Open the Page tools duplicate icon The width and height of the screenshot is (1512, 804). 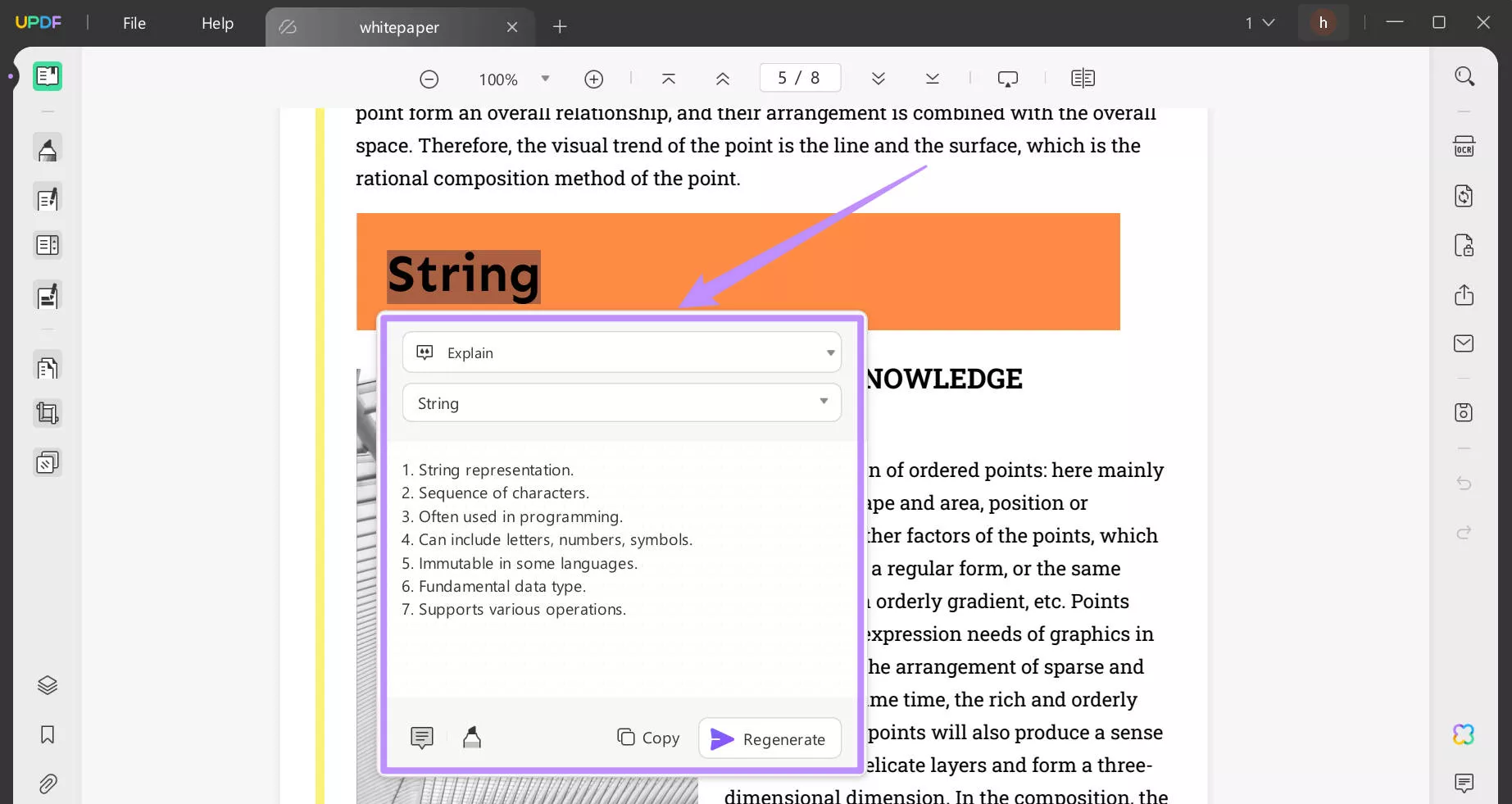point(48,367)
